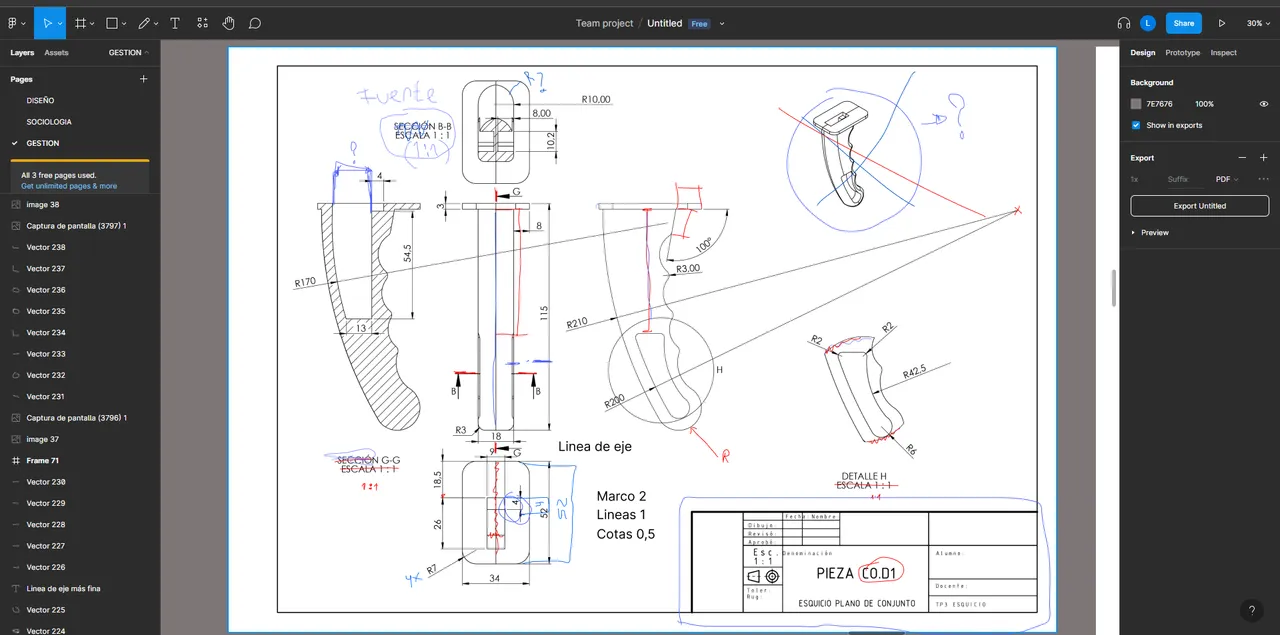This screenshot has width=1280, height=635.
Task: Switch to the Layers tab
Action: (22, 53)
